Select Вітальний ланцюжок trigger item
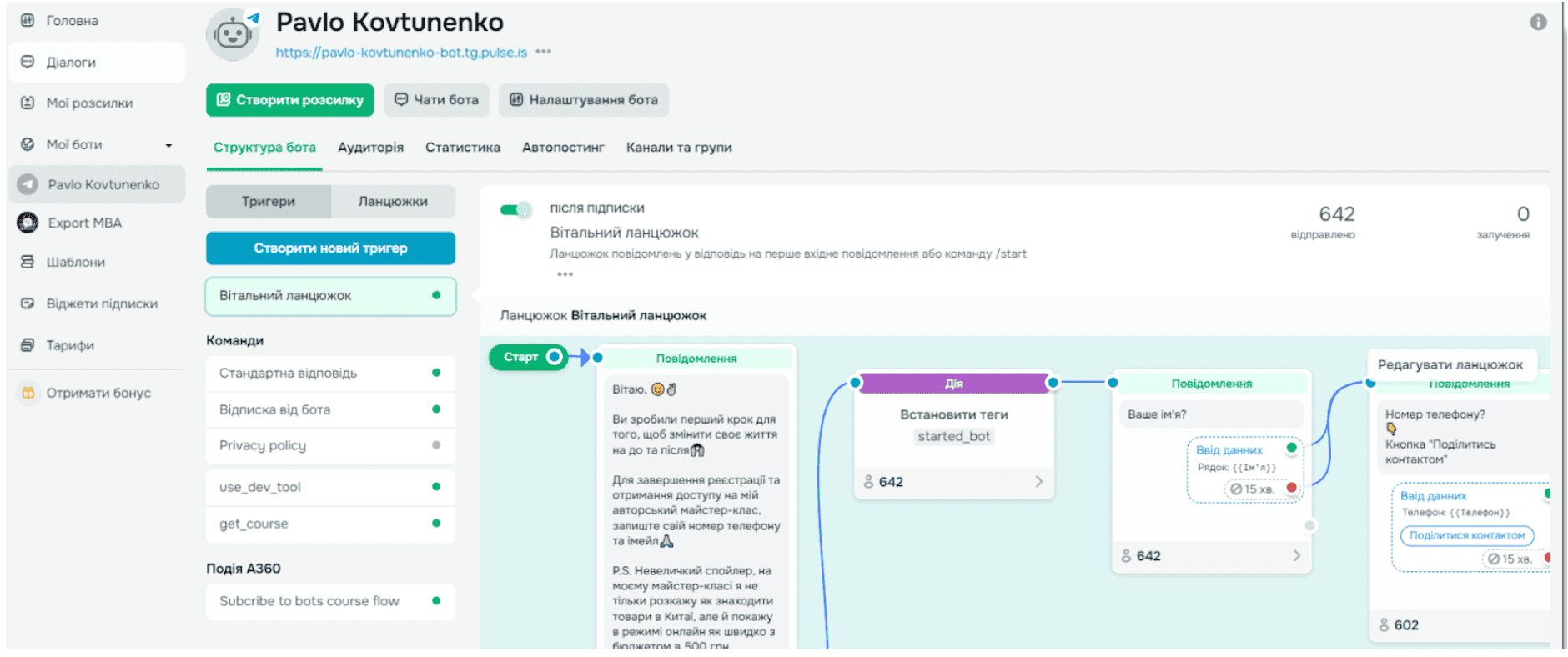The height and width of the screenshot is (657, 1568). tap(330, 296)
